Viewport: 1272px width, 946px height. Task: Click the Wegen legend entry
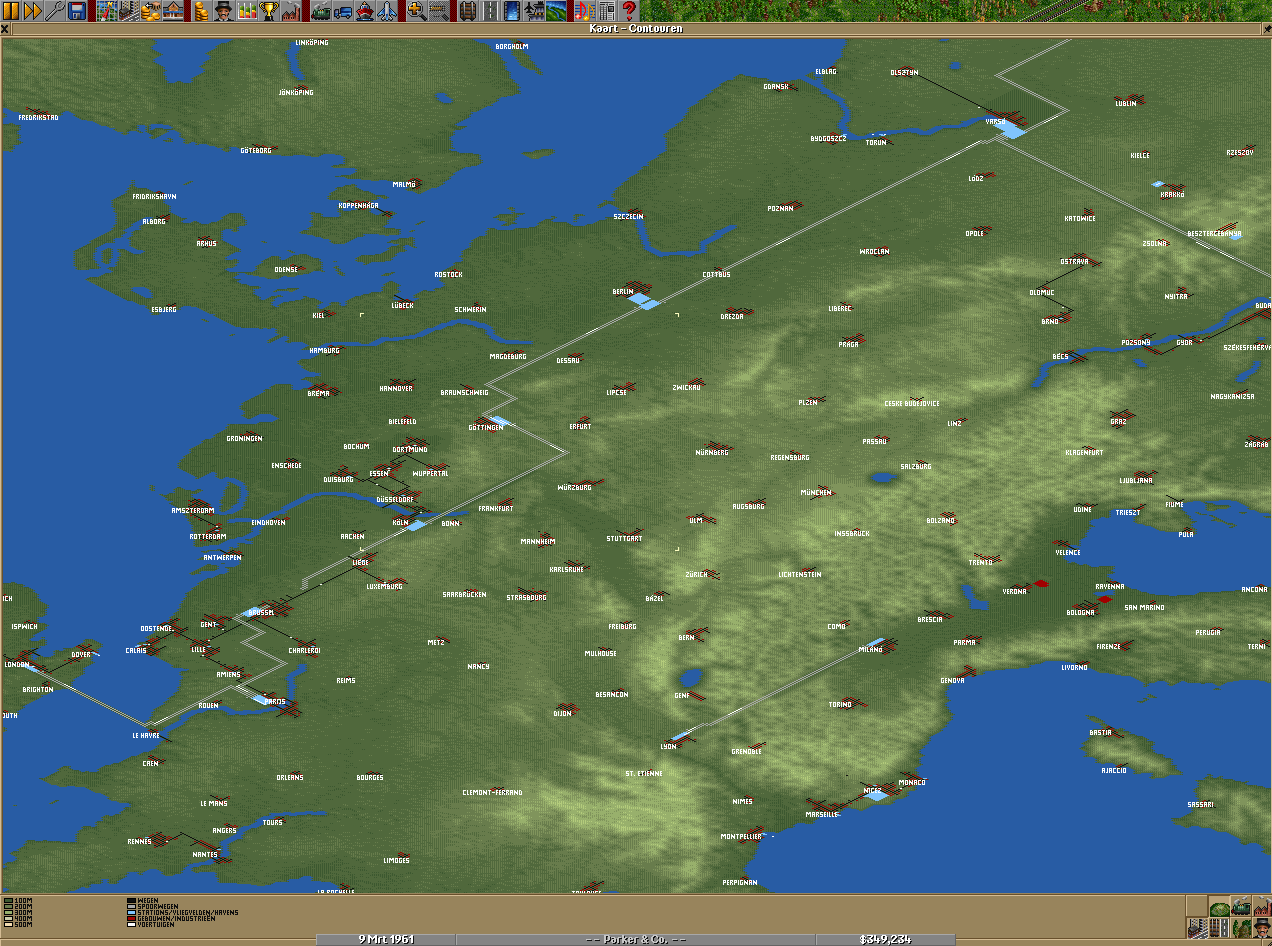(x=144, y=899)
